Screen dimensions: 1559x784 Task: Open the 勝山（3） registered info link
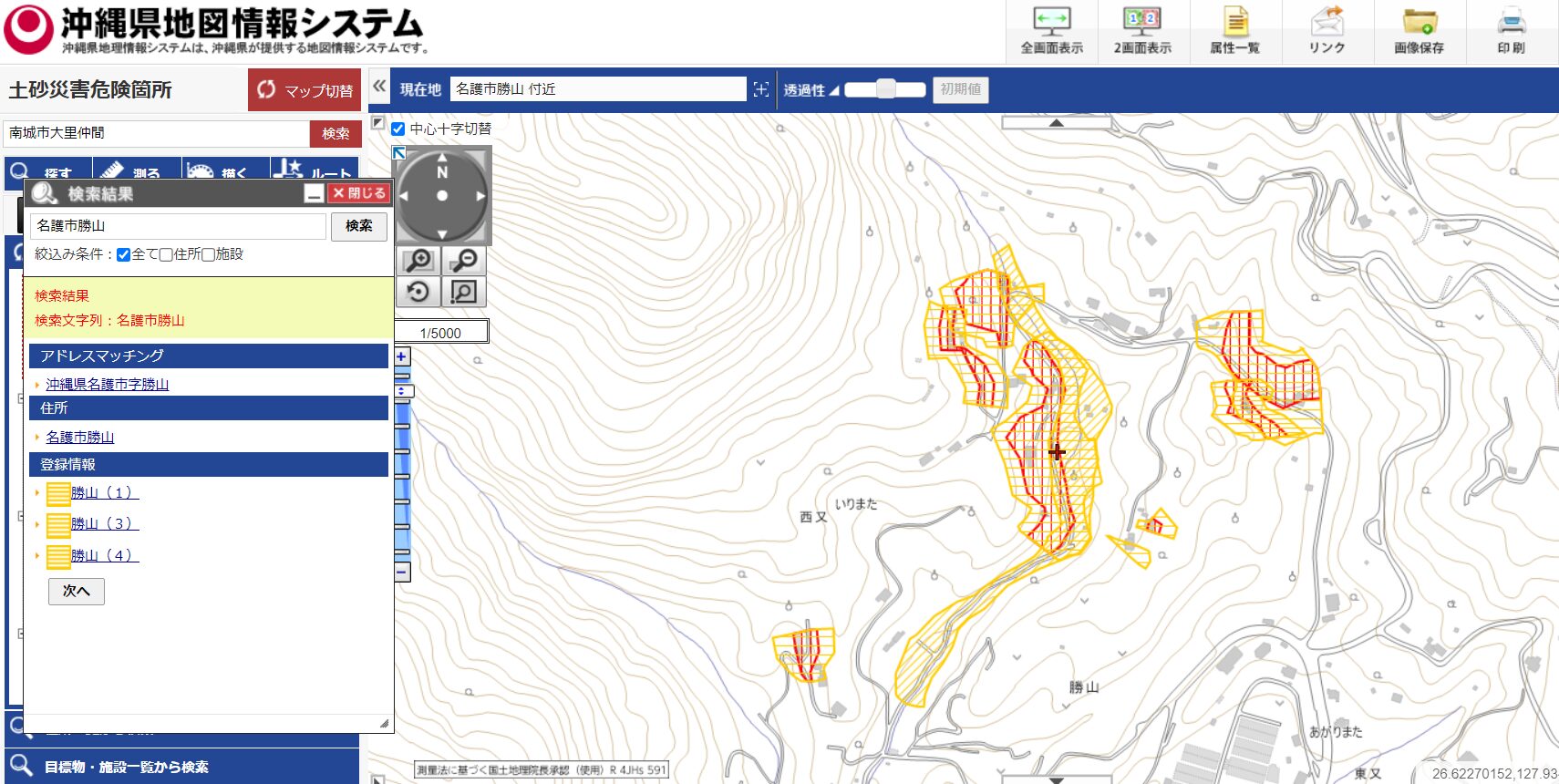[x=104, y=524]
